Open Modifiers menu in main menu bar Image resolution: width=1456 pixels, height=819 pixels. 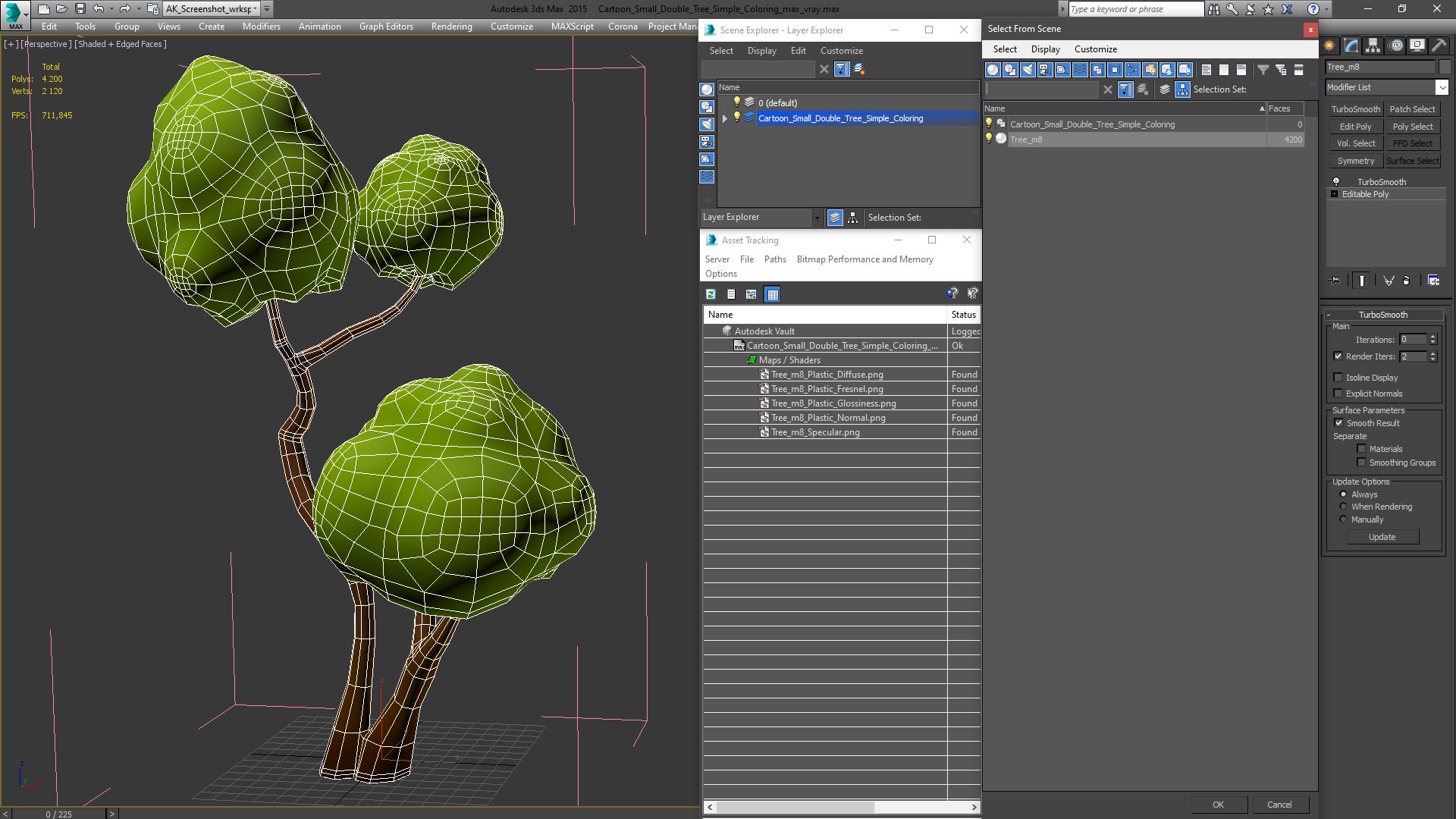click(261, 27)
